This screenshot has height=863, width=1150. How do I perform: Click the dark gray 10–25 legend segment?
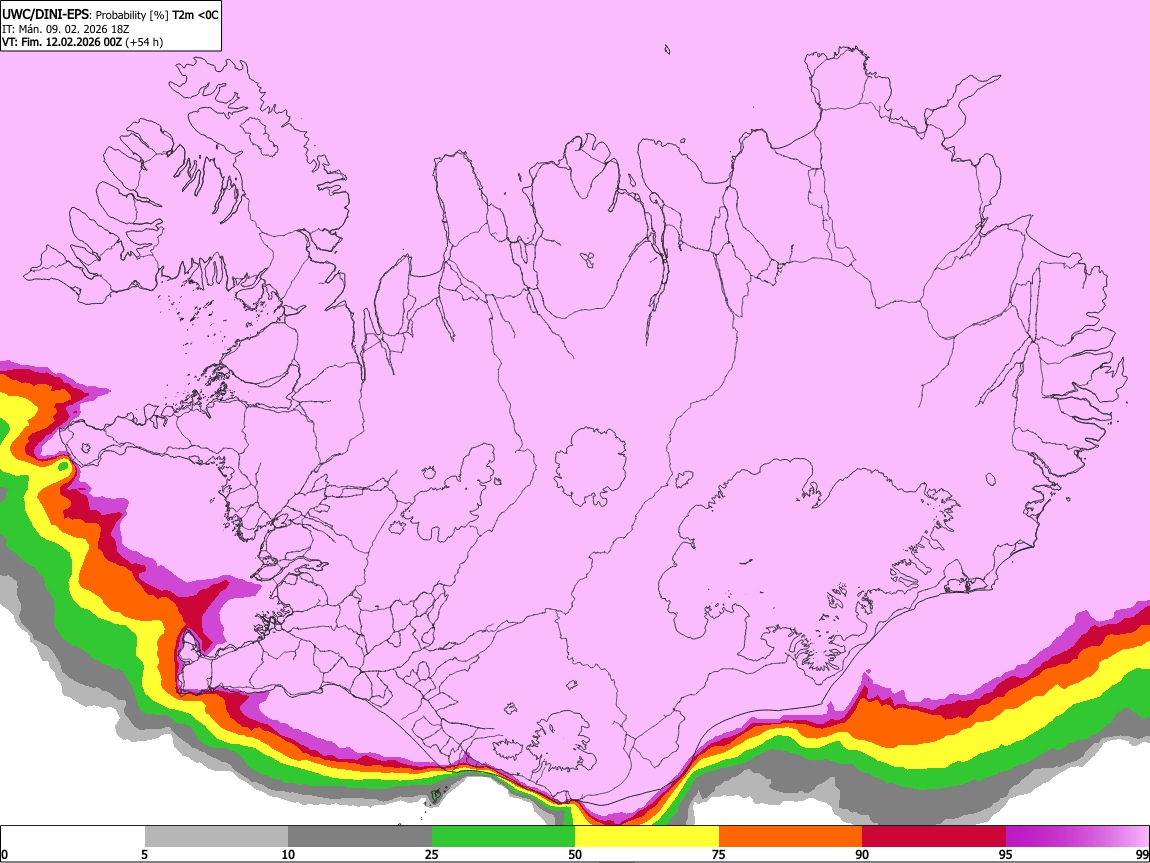(360, 837)
